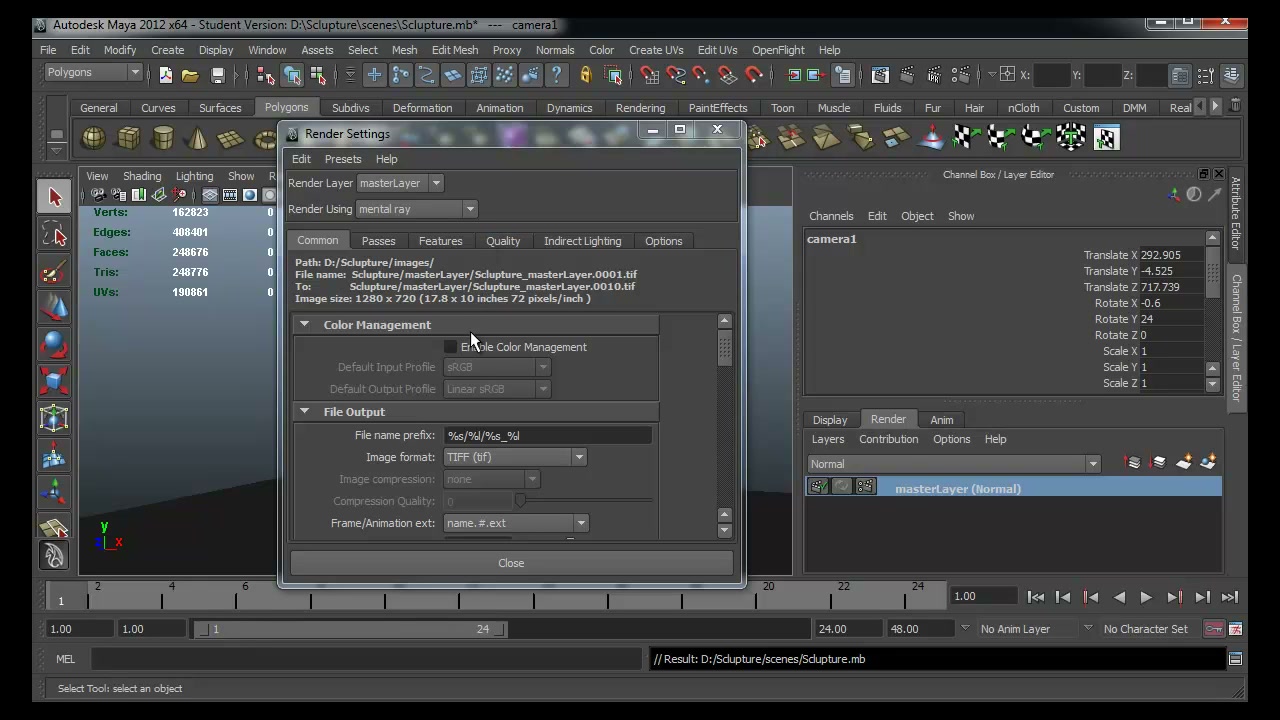Select the masterLayer (Normal) row
The image size is (1280, 720).
click(1014, 488)
